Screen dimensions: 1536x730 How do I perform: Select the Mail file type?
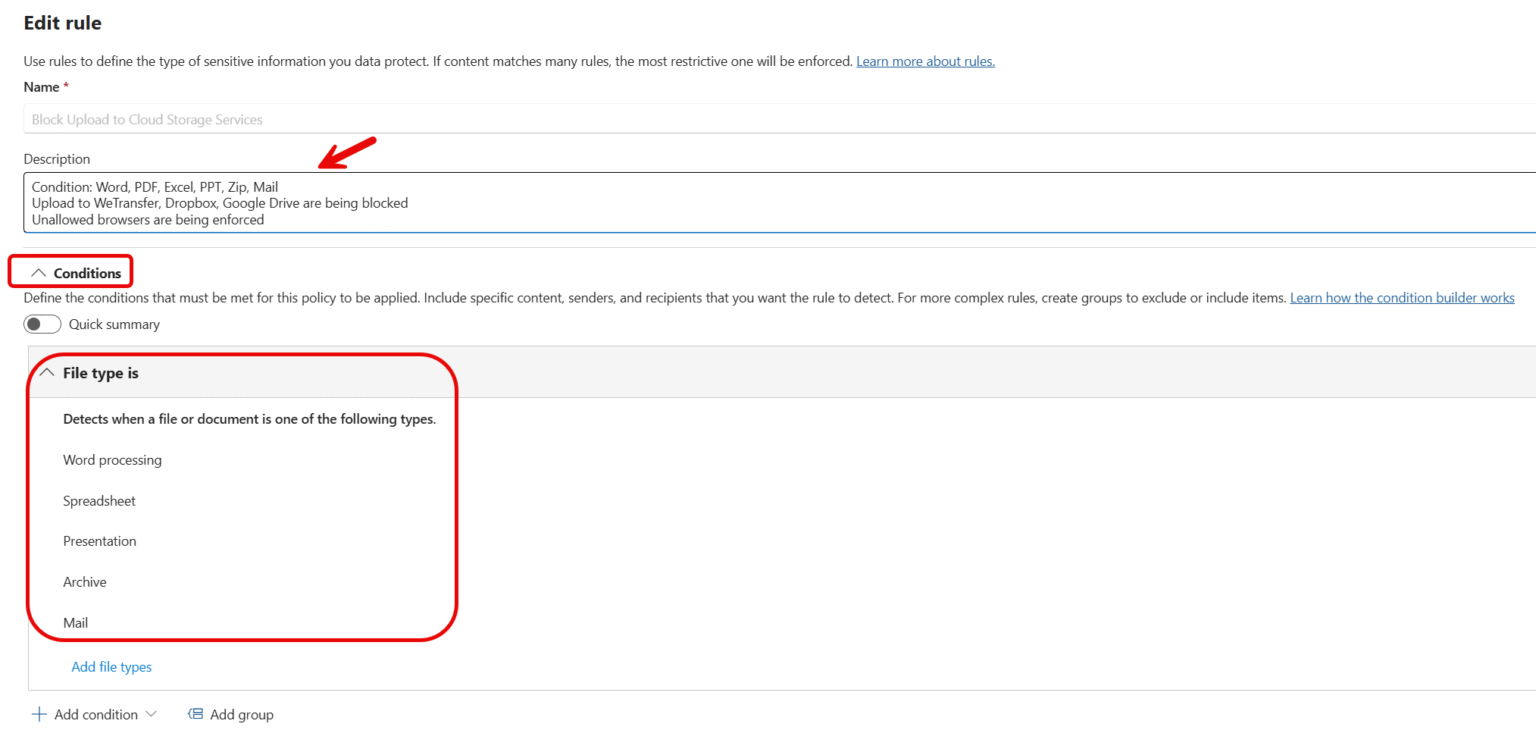[76, 622]
